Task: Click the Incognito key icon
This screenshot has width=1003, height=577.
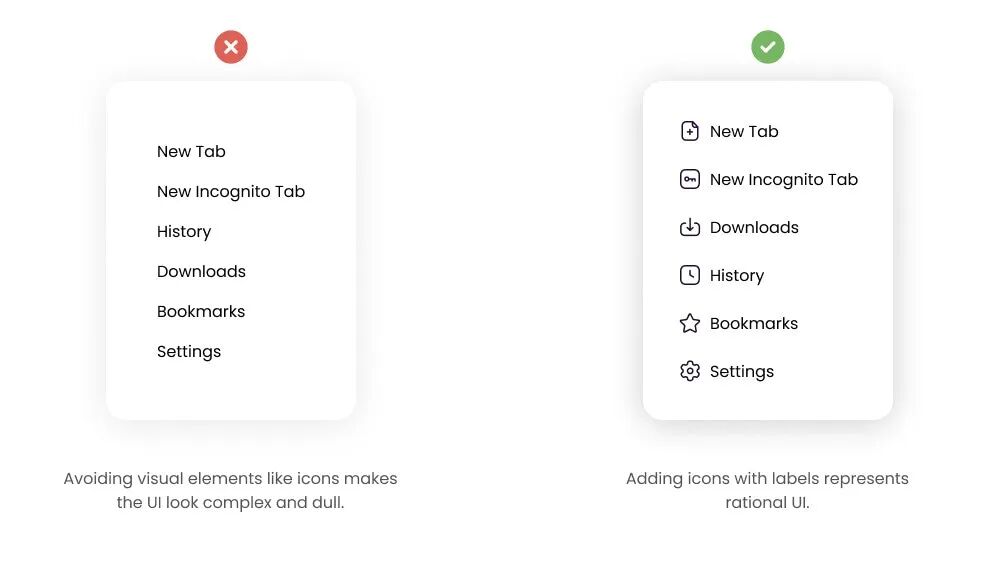Action: point(689,179)
